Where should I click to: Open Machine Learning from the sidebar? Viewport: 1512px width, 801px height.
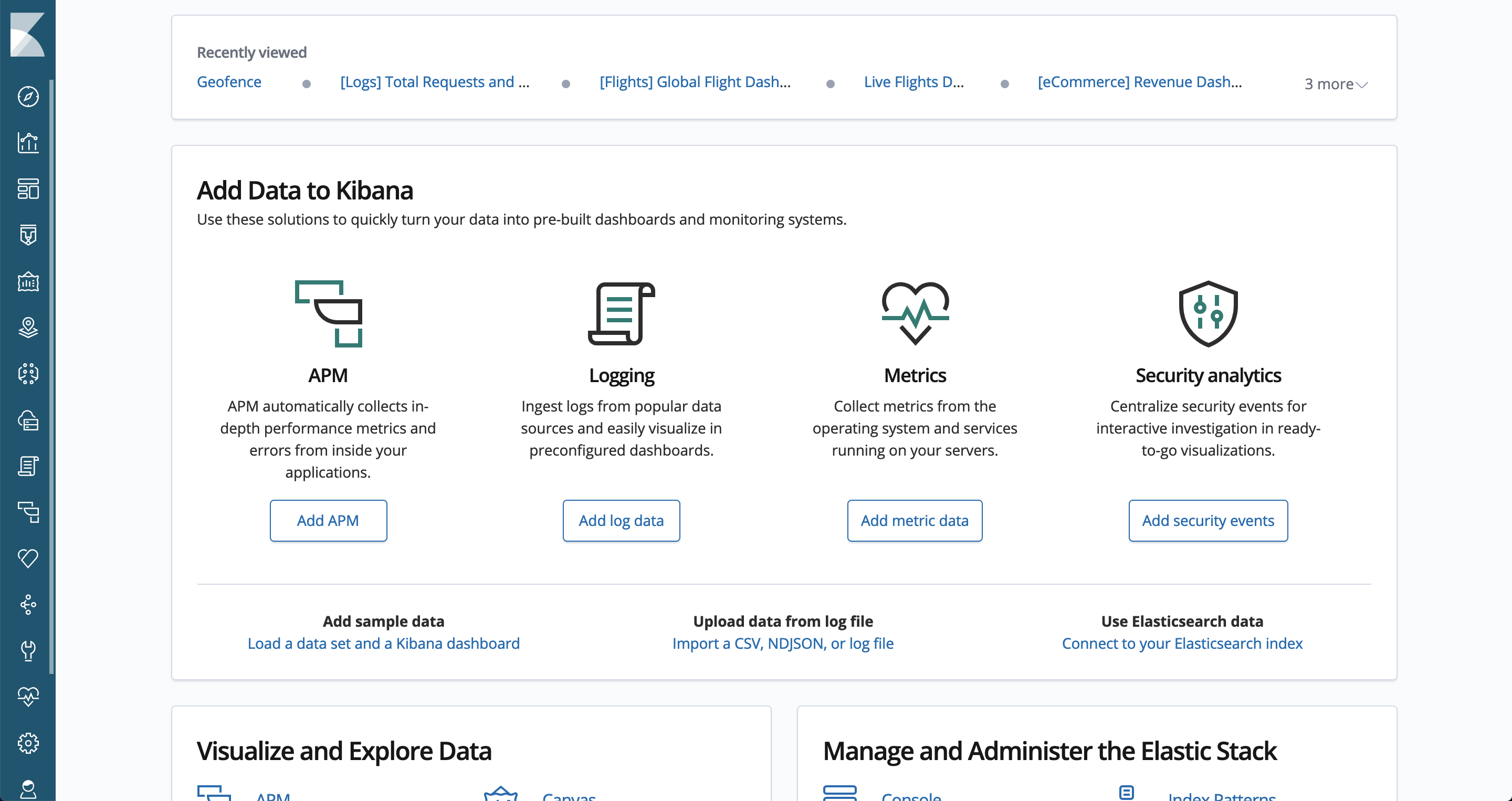click(28, 374)
